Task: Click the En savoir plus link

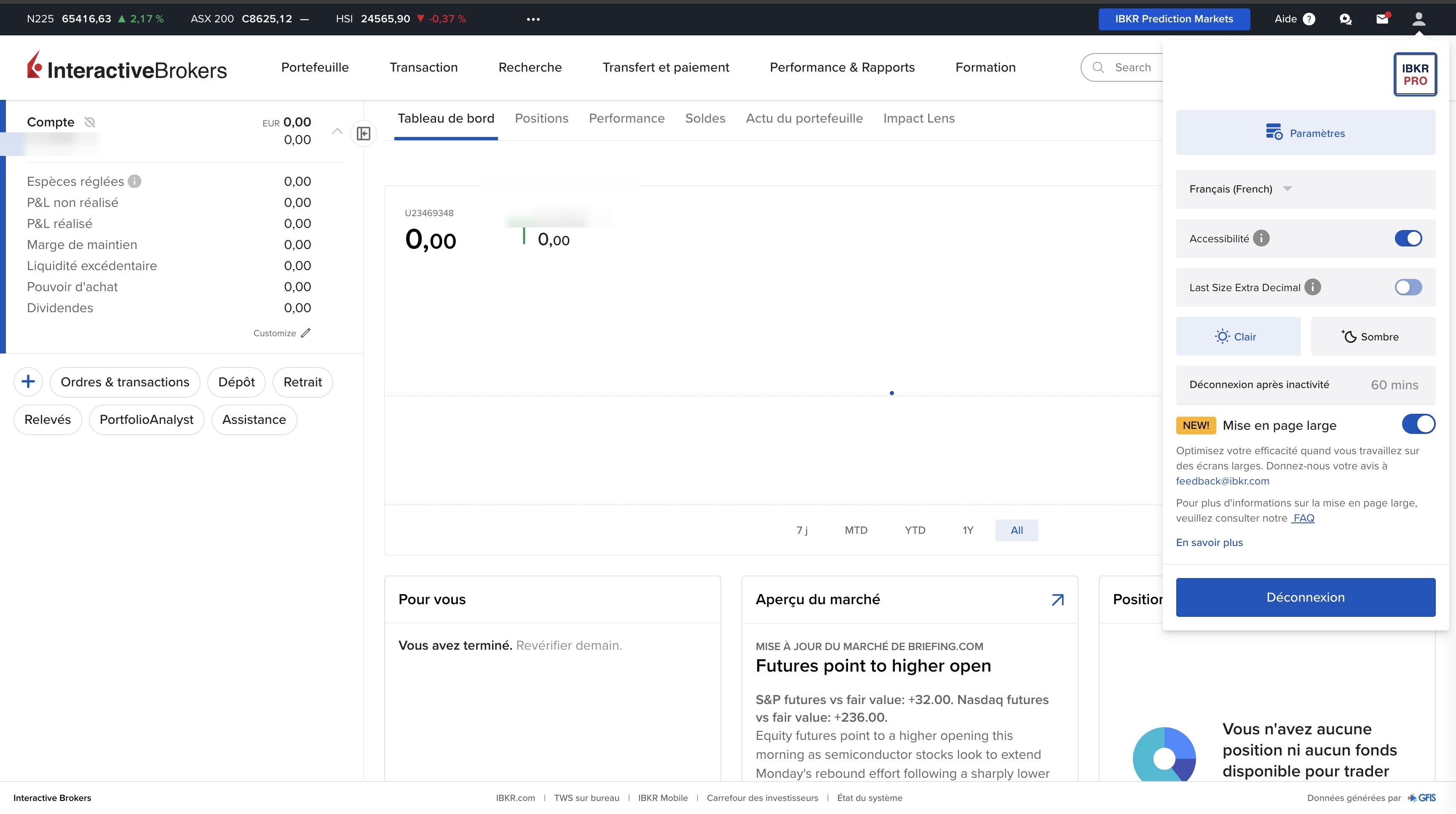Action: pos(1209,543)
